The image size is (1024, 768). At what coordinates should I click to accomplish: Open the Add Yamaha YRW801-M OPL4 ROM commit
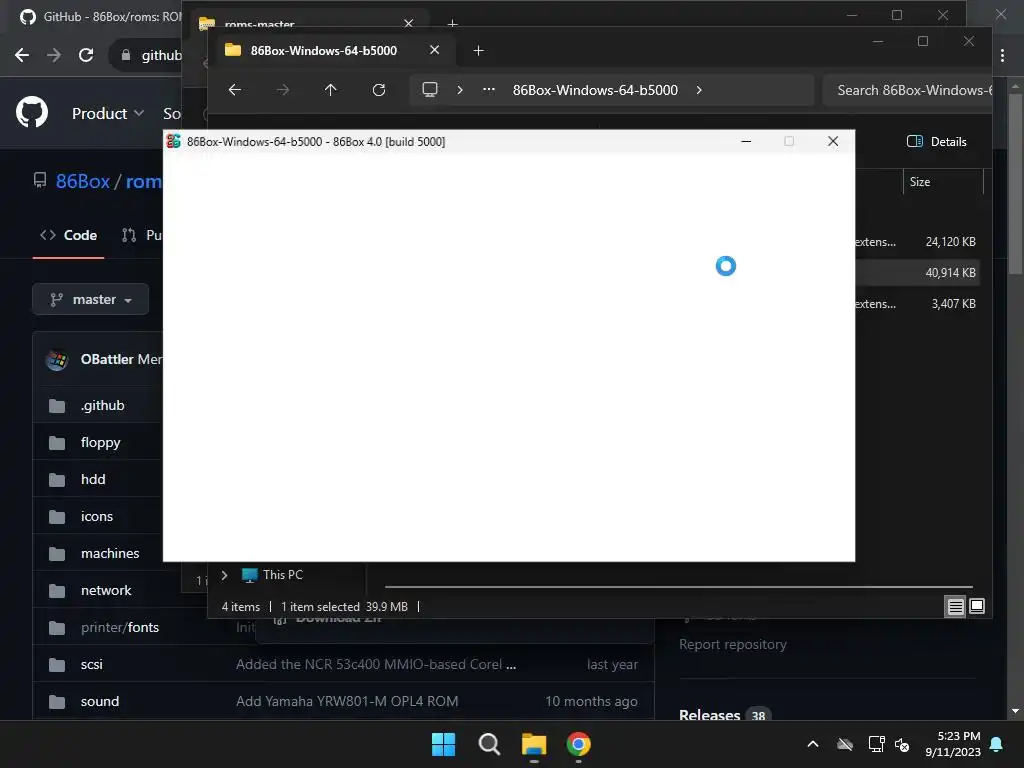[347, 701]
